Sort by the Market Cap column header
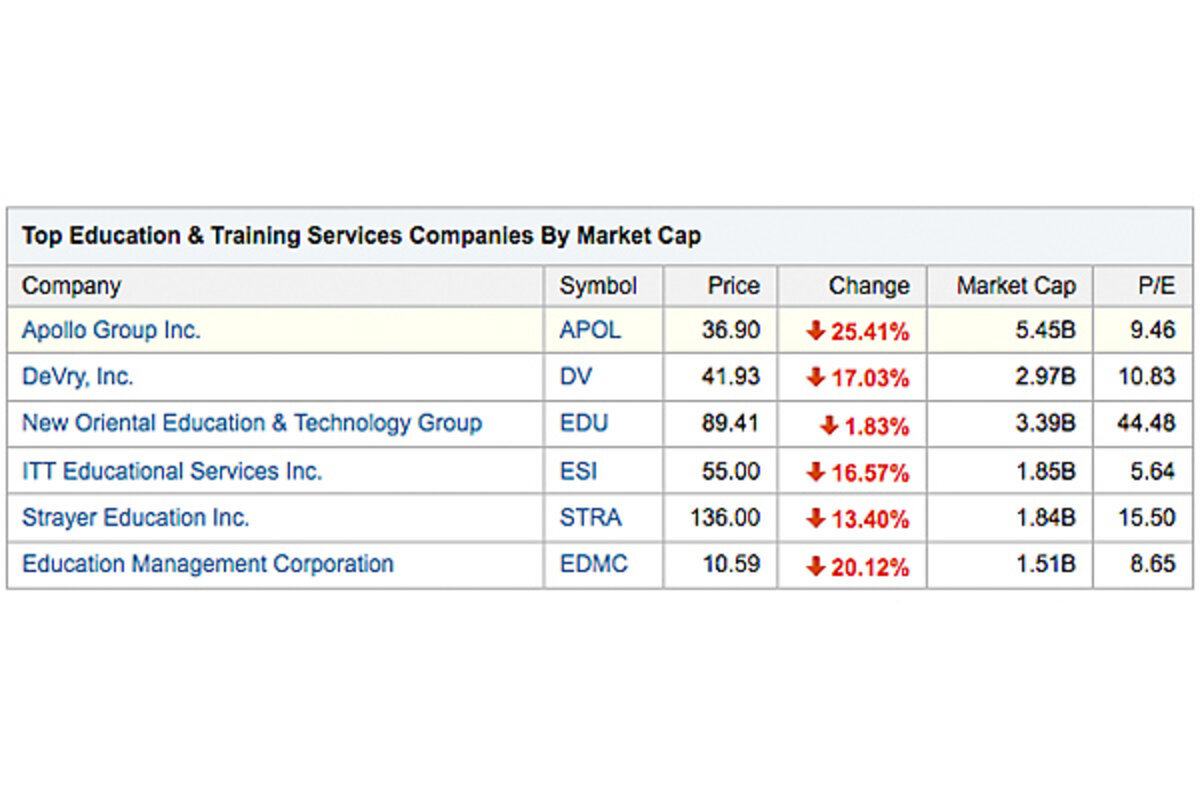The width and height of the screenshot is (1200, 800). coord(1016,286)
